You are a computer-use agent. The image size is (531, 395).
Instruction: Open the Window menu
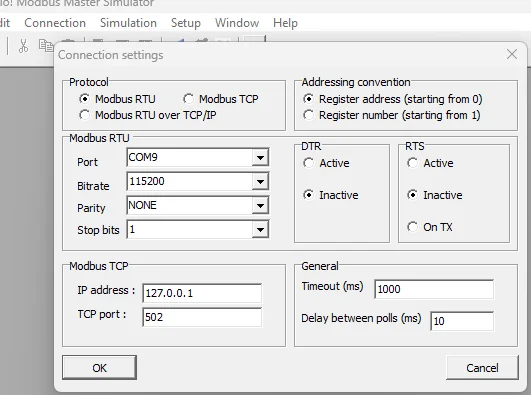(x=237, y=23)
